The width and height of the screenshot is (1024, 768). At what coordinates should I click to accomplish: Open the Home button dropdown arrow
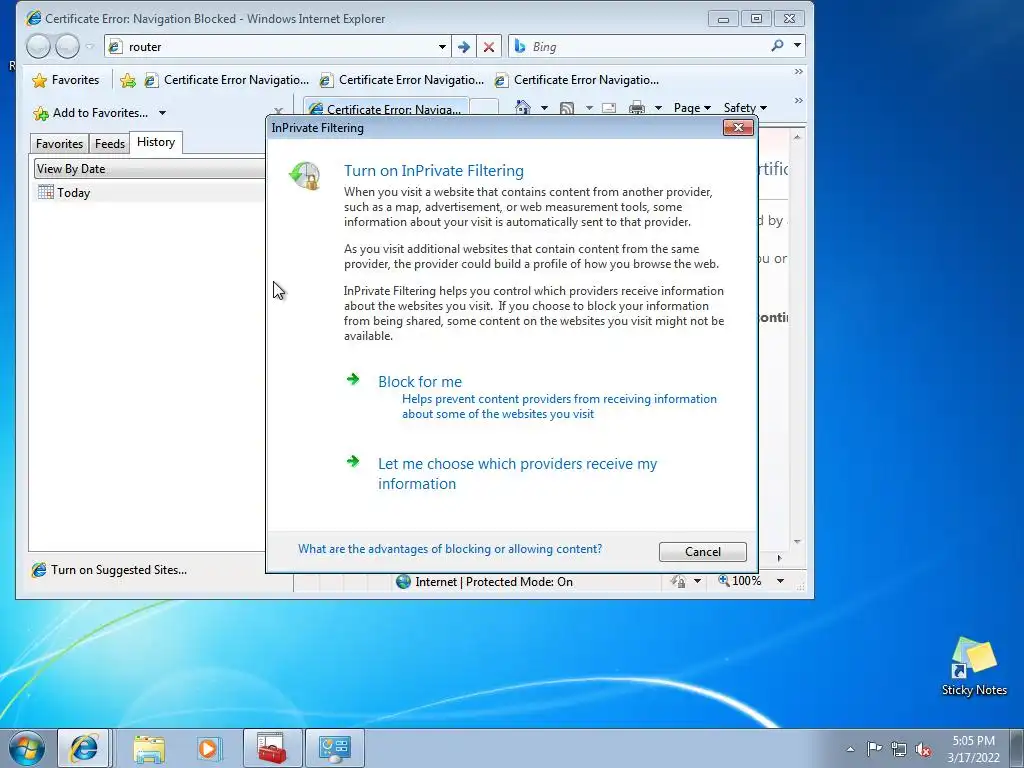point(544,108)
